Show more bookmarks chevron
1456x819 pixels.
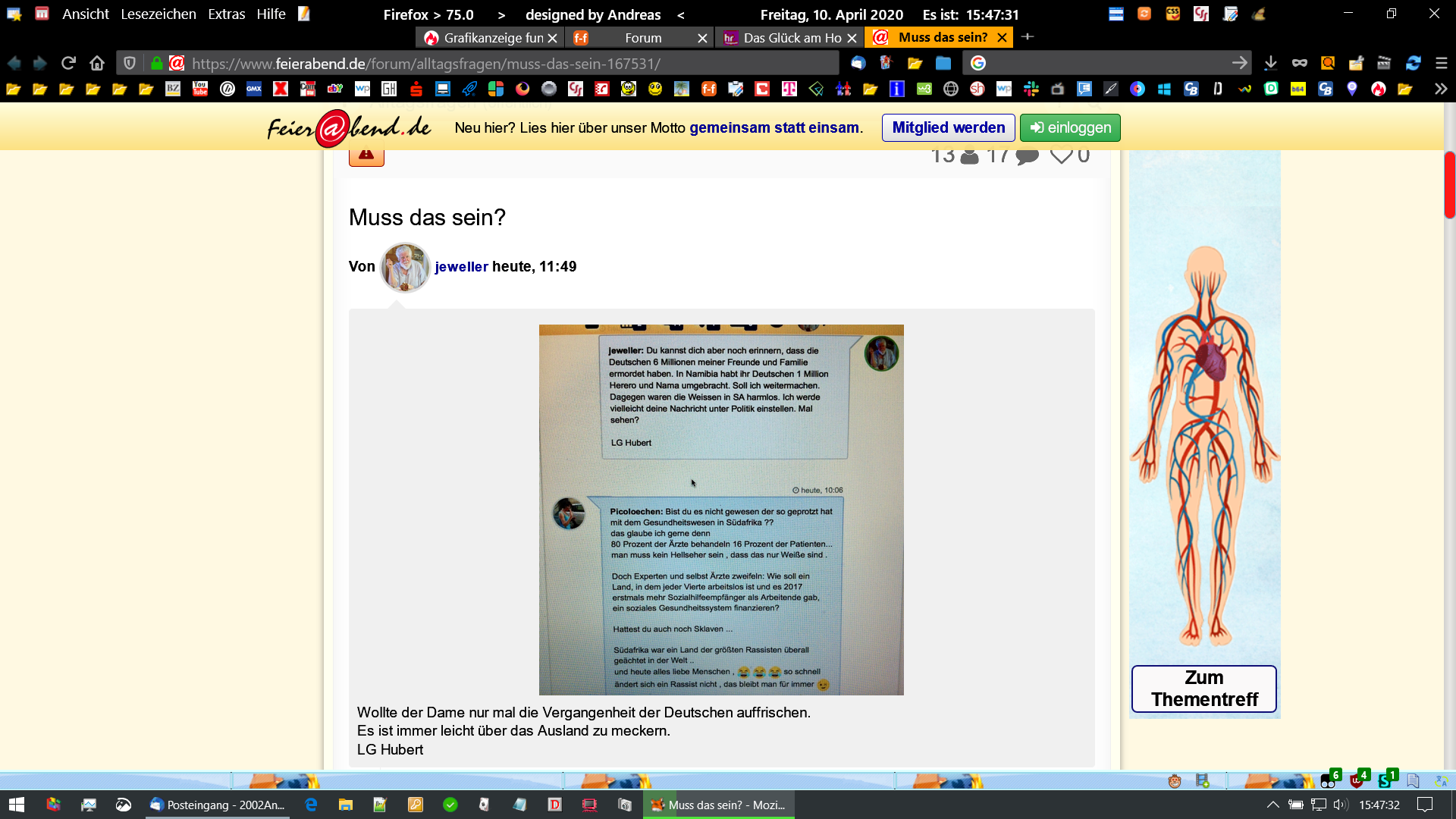pyautogui.click(x=1440, y=89)
